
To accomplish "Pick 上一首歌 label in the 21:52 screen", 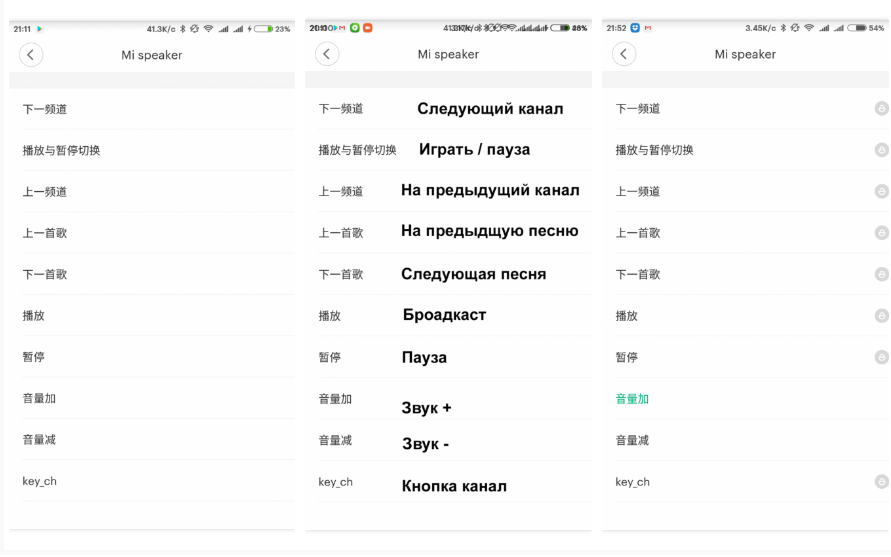I will 638,233.
